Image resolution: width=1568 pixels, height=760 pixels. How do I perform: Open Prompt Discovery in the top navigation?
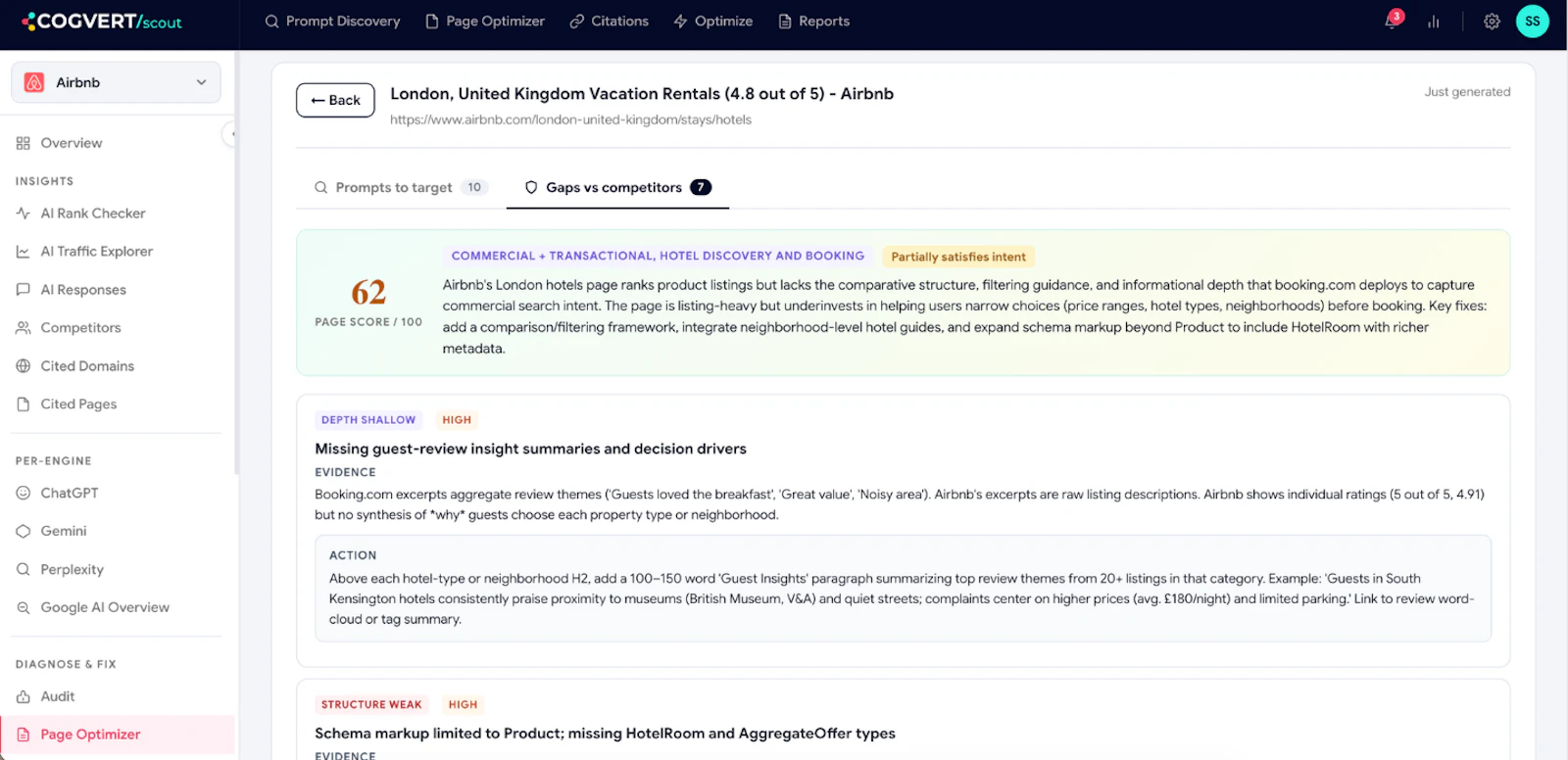pyautogui.click(x=332, y=22)
